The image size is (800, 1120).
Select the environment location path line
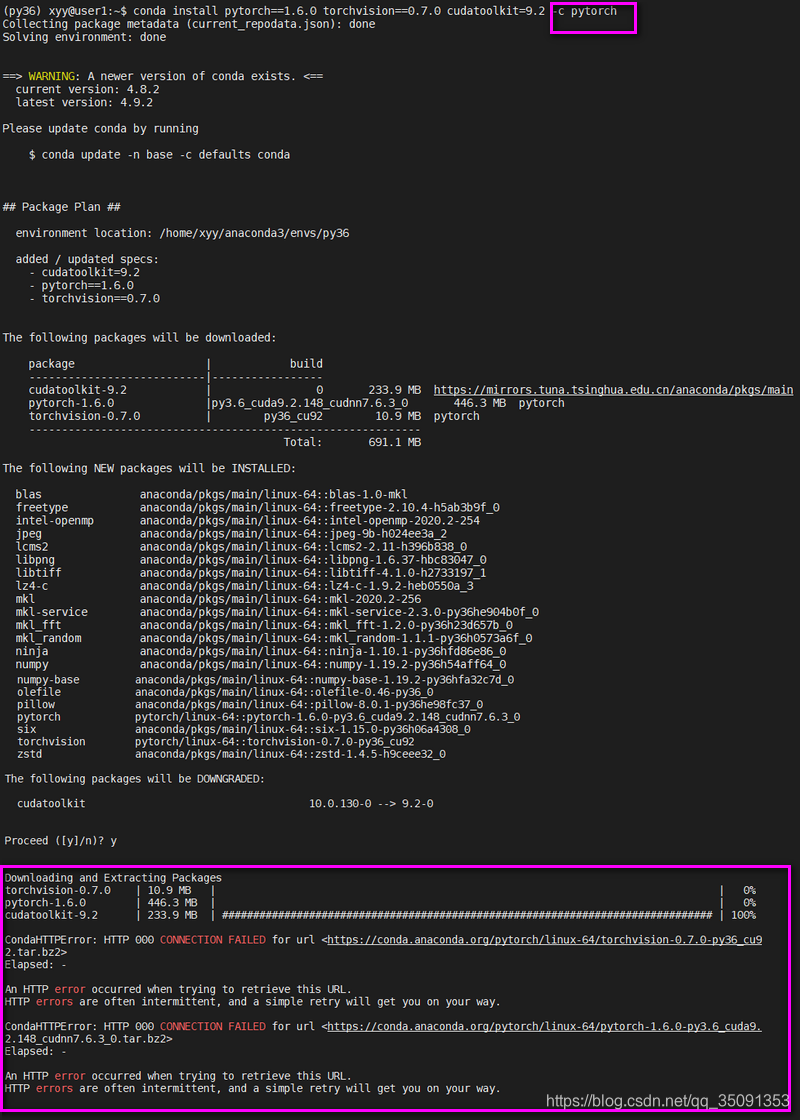pyautogui.click(x=182, y=233)
